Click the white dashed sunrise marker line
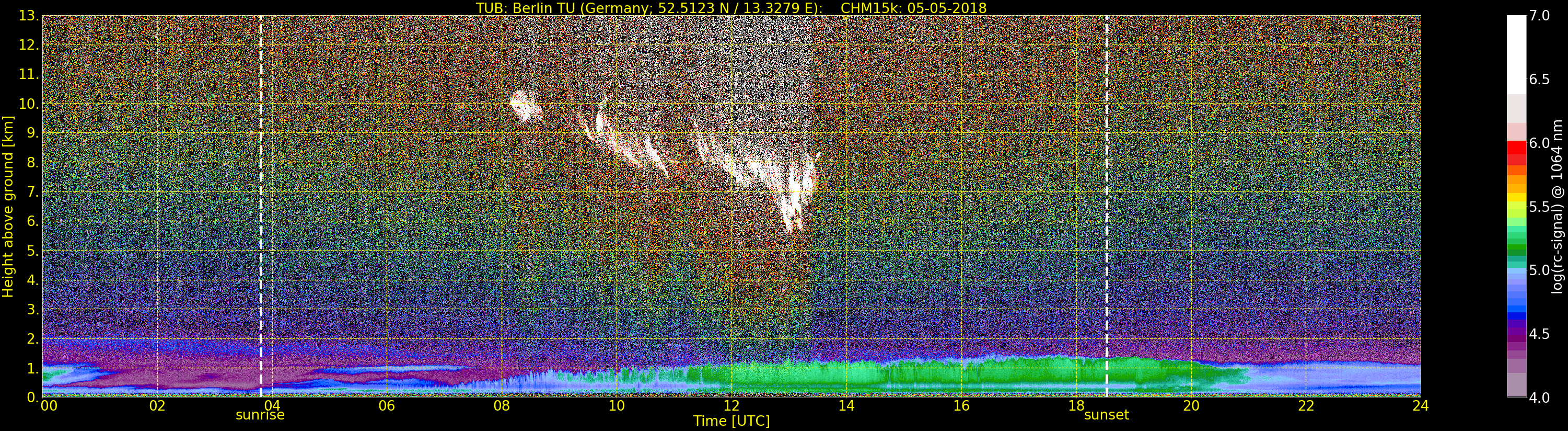The height and width of the screenshot is (431, 1568). [261, 206]
